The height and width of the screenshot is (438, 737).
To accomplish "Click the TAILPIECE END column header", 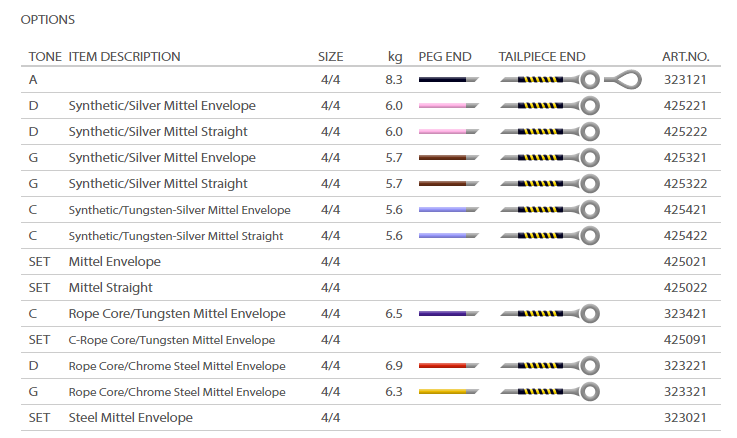I will point(542,57).
